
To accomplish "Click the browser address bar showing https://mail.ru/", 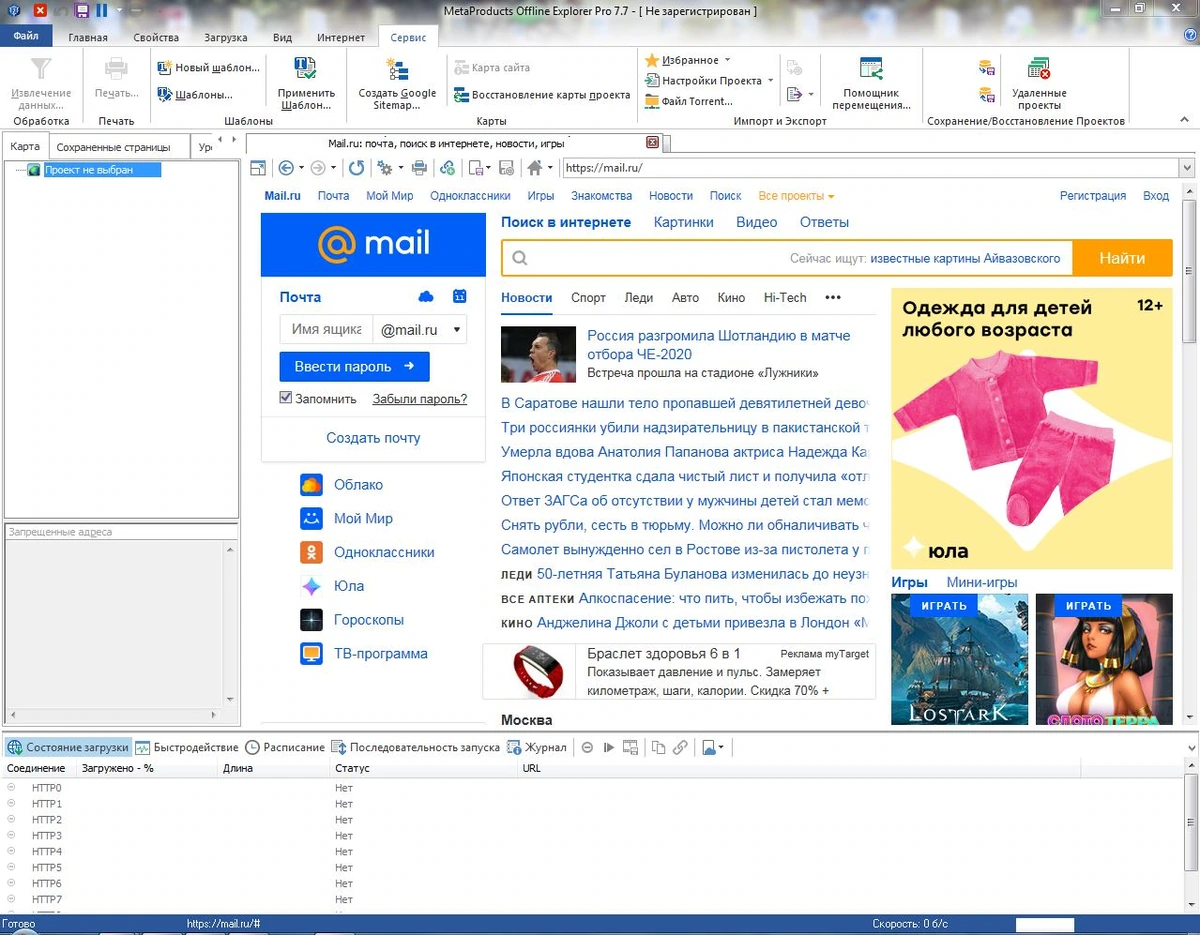I will point(870,168).
